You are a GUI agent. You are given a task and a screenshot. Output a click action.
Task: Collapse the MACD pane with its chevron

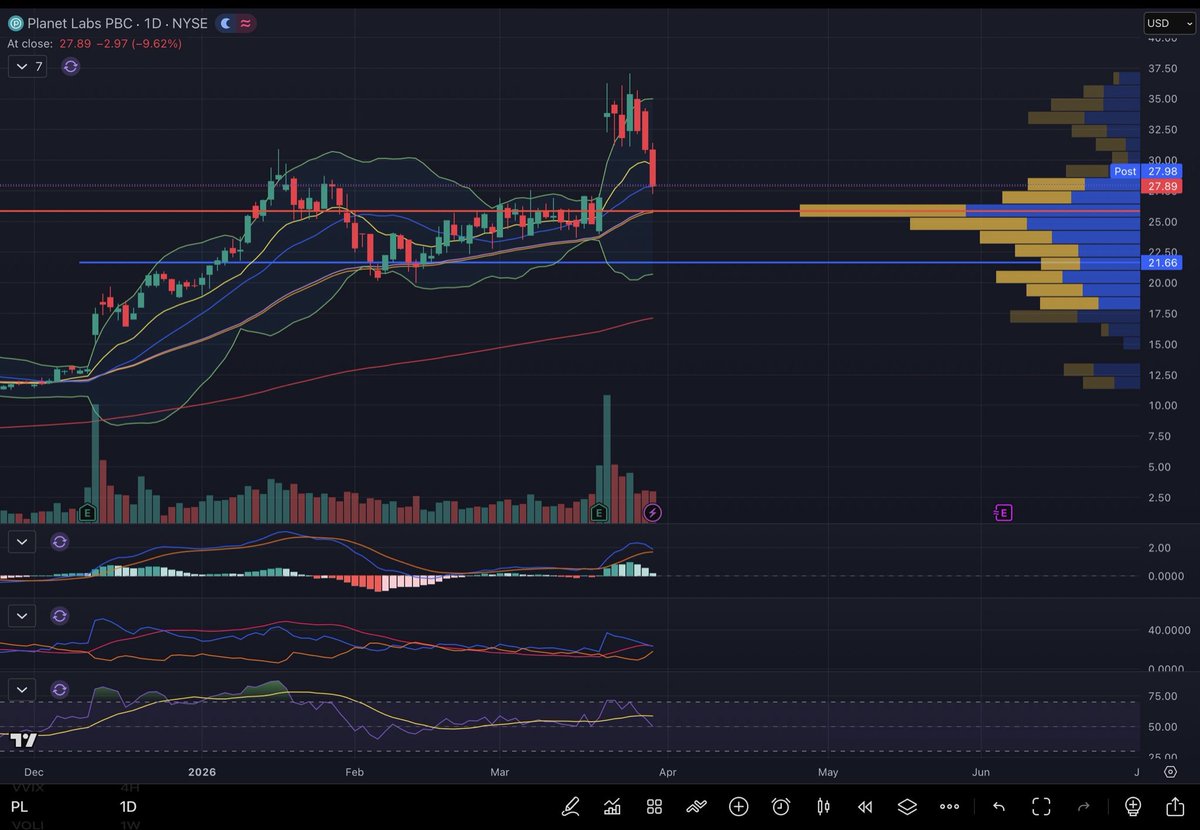(x=22, y=541)
